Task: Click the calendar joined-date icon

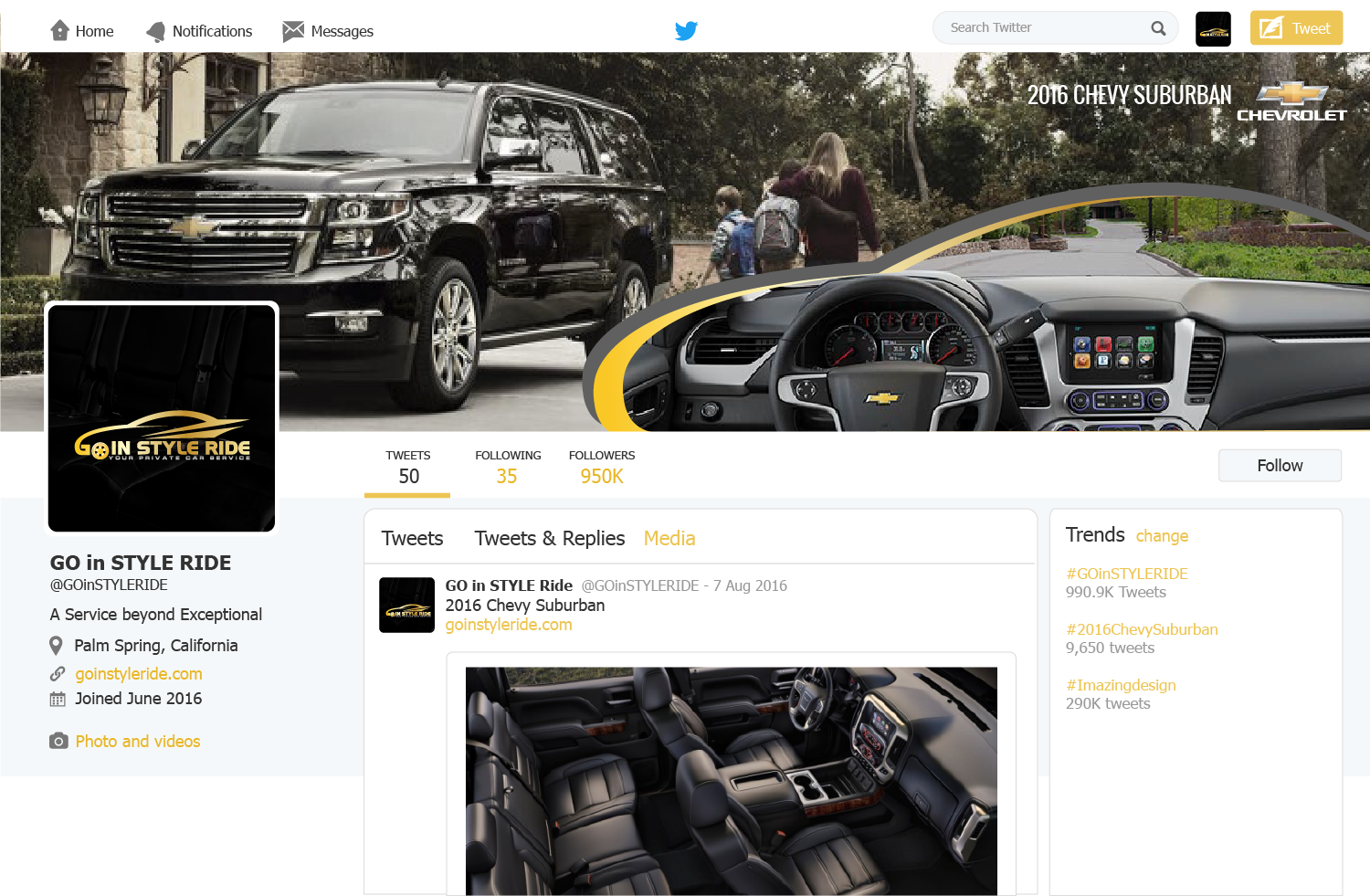Action: pyautogui.click(x=58, y=700)
